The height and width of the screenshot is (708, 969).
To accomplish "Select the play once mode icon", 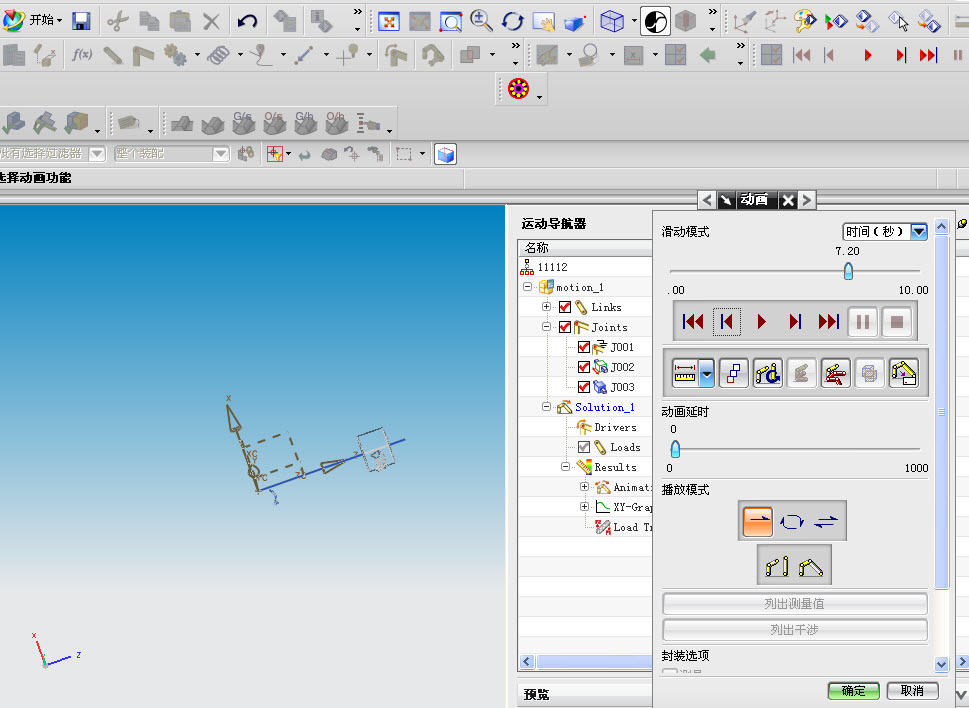I will [758, 521].
